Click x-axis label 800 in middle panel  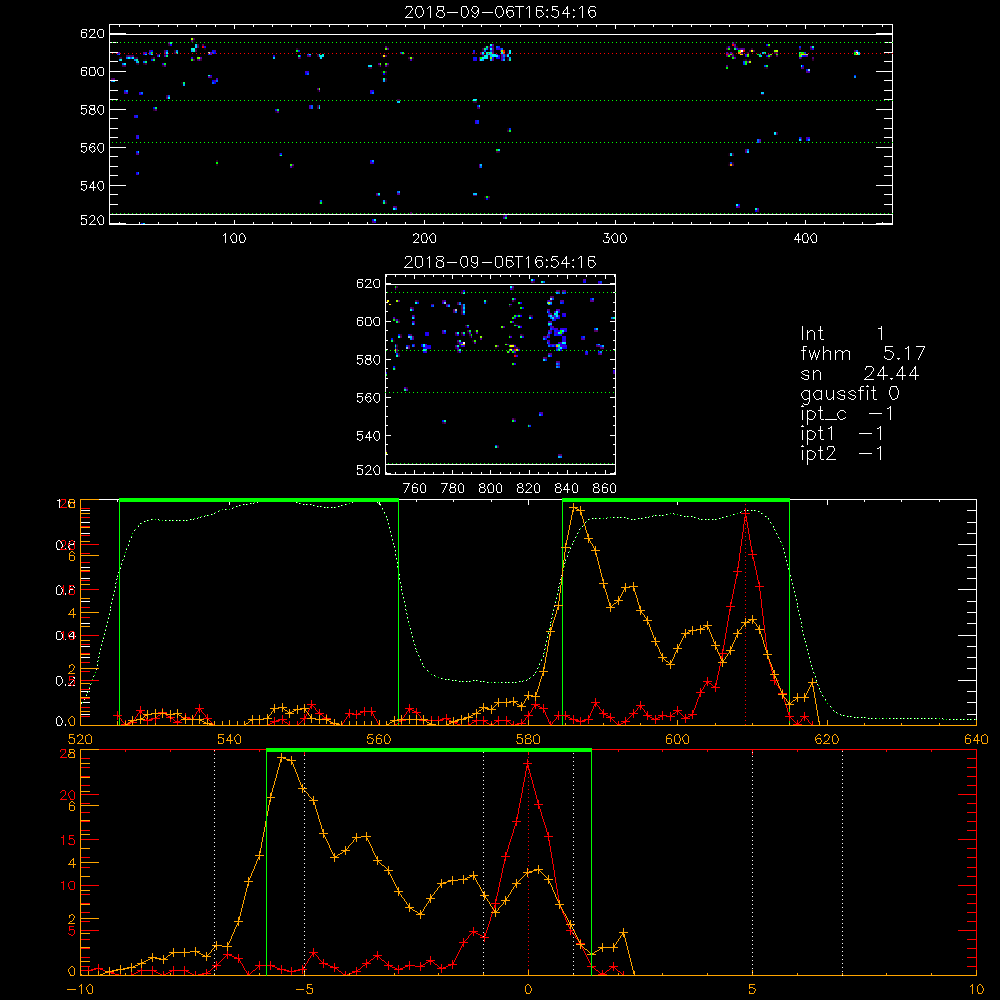tap(490, 489)
